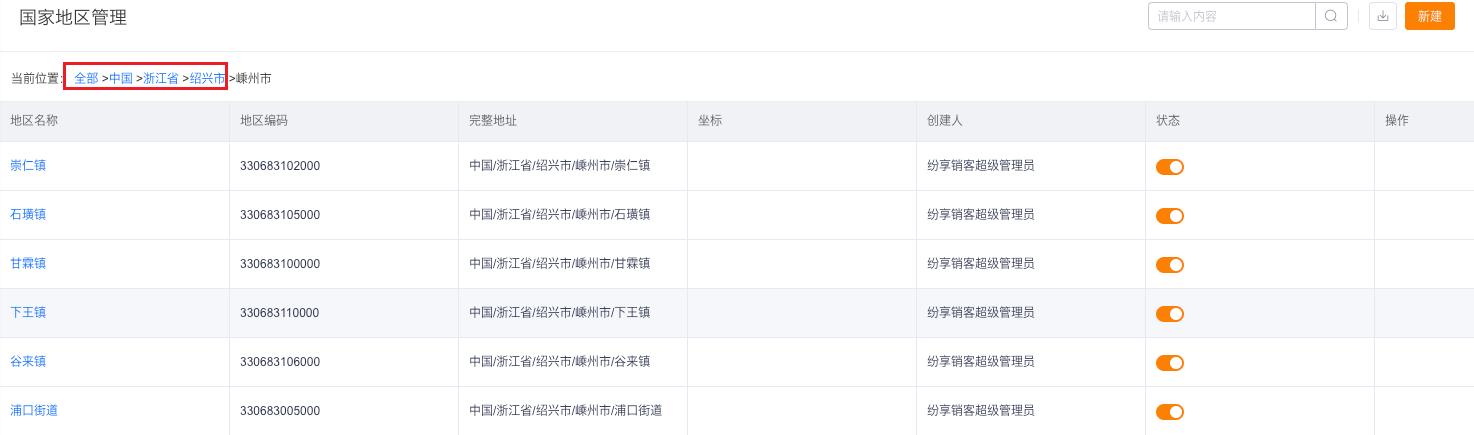Screen dimensions: 1474x435
Task: Open the 甘霖镇 region link
Action: [28, 263]
